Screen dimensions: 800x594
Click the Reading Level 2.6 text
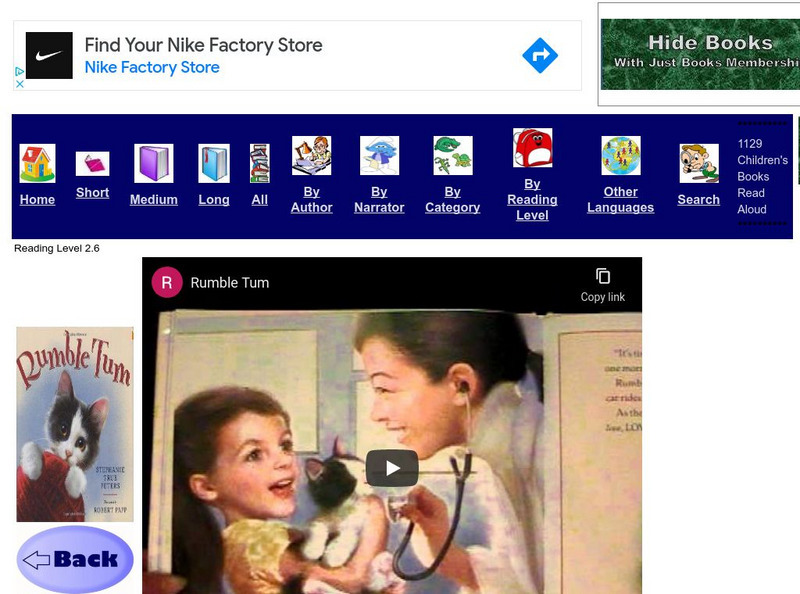(57, 249)
